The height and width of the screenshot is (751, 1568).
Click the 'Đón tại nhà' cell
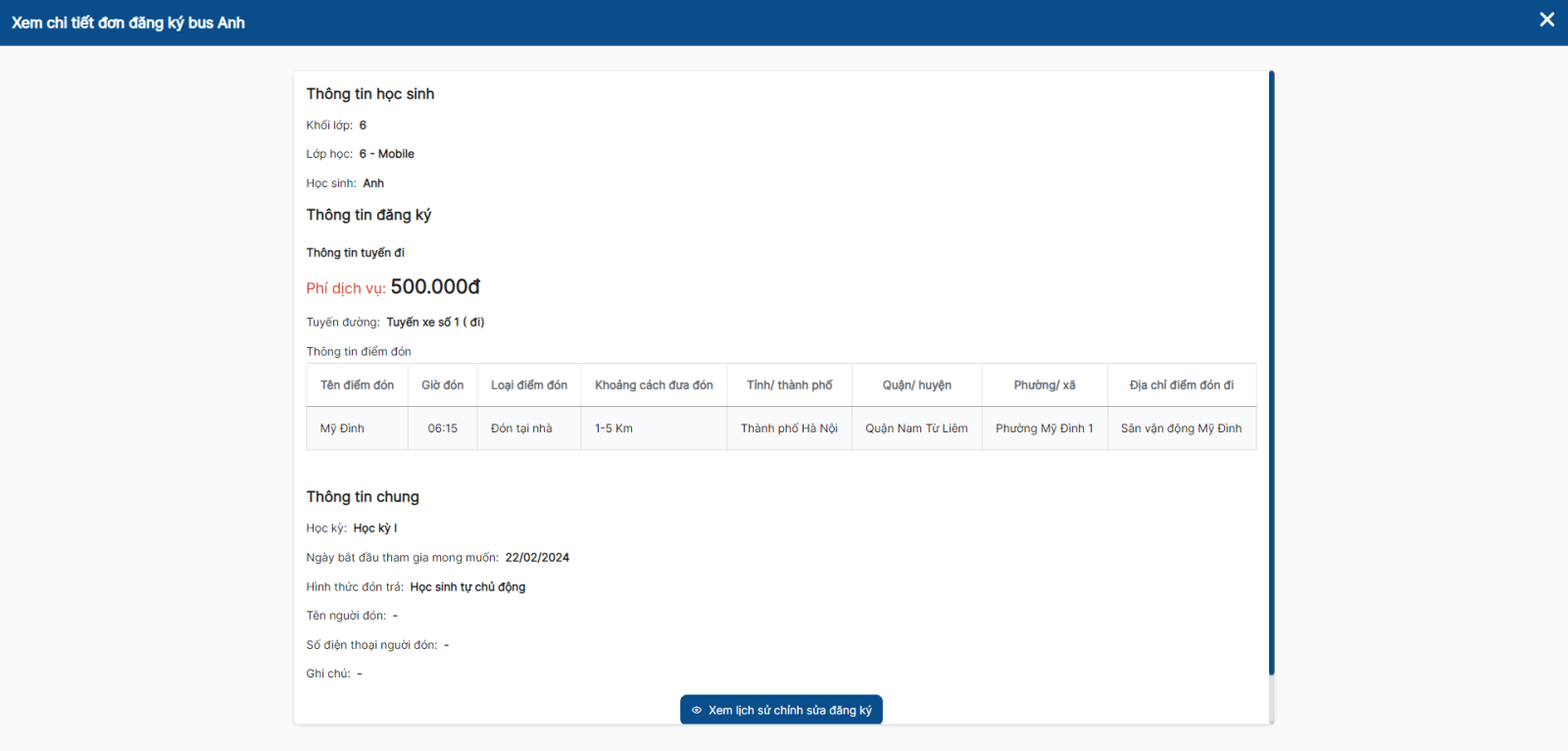529,428
